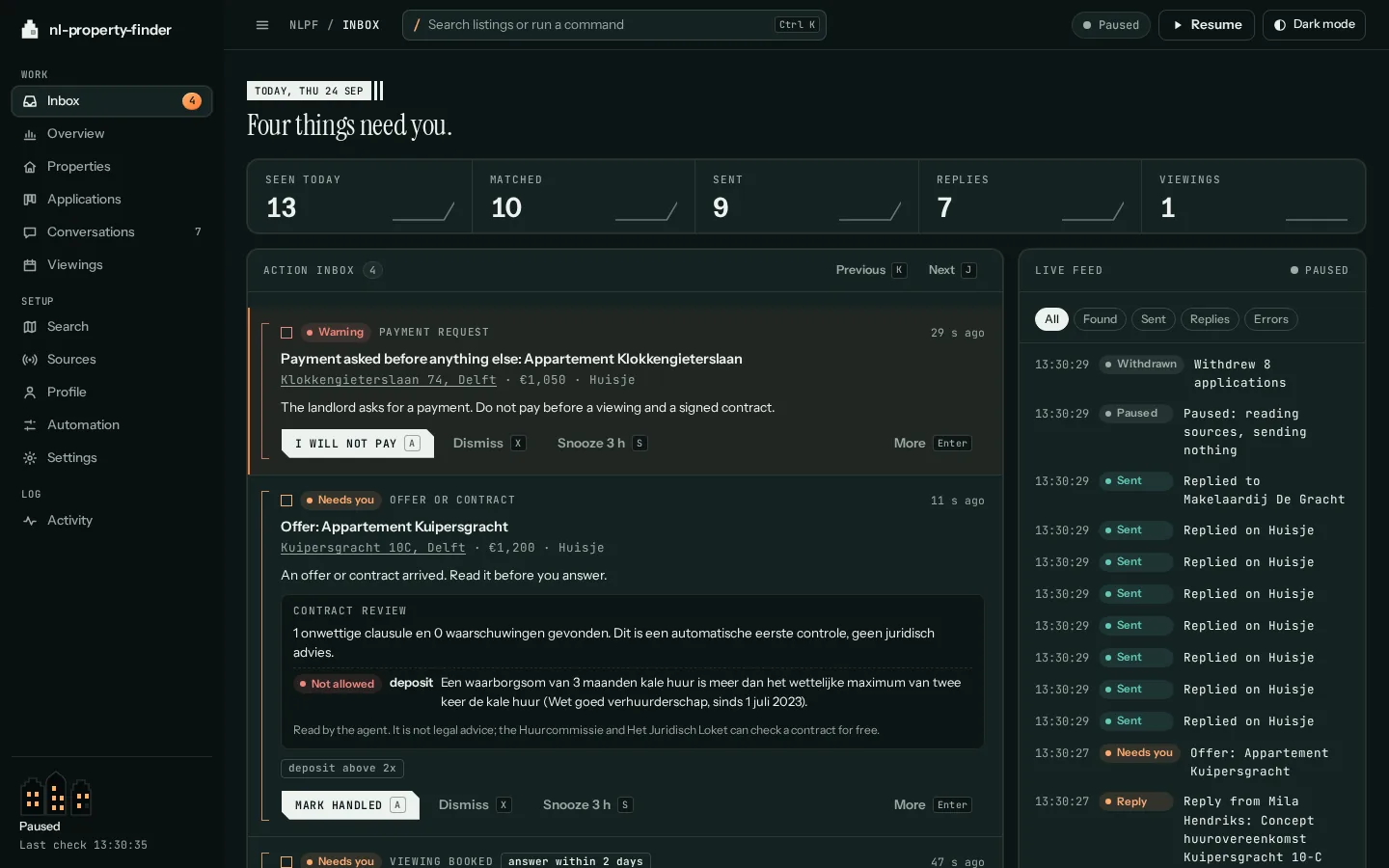Click the INBOX breadcrumb

pos(361,25)
